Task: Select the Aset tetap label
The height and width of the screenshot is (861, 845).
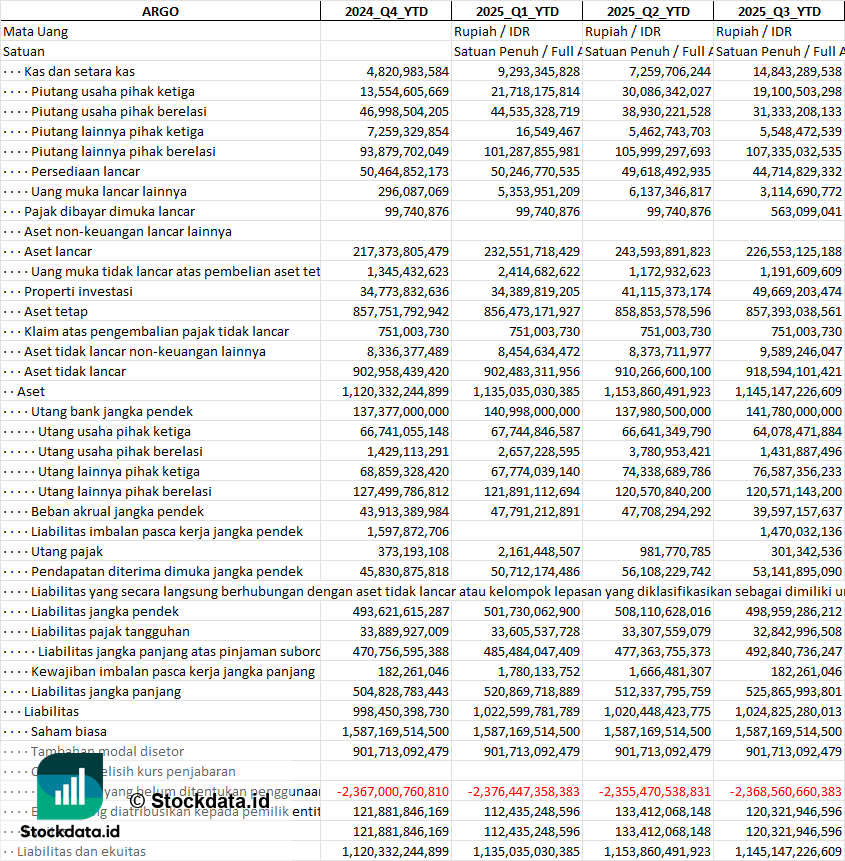Action: tap(55, 311)
